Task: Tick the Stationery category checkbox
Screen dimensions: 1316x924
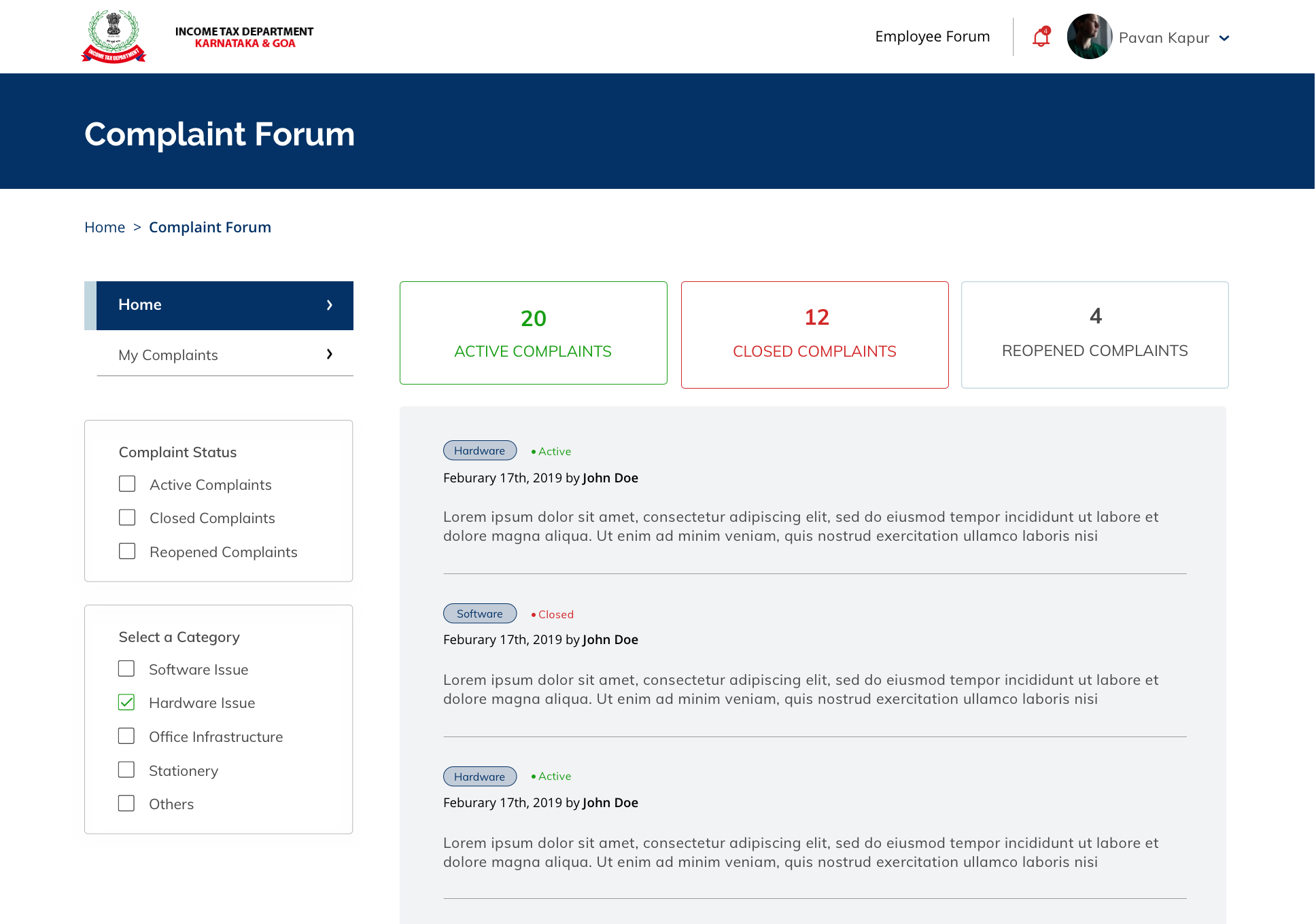Action: (126, 769)
